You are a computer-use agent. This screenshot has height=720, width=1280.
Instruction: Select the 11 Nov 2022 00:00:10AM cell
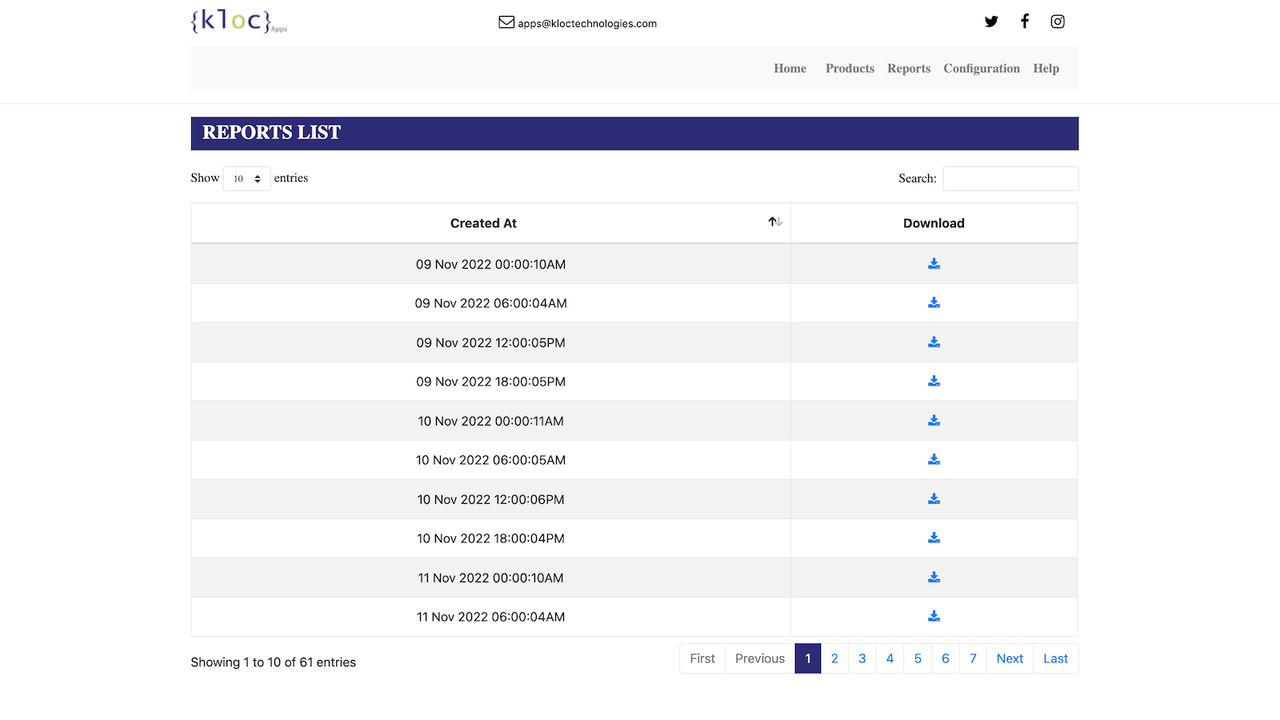[491, 577]
